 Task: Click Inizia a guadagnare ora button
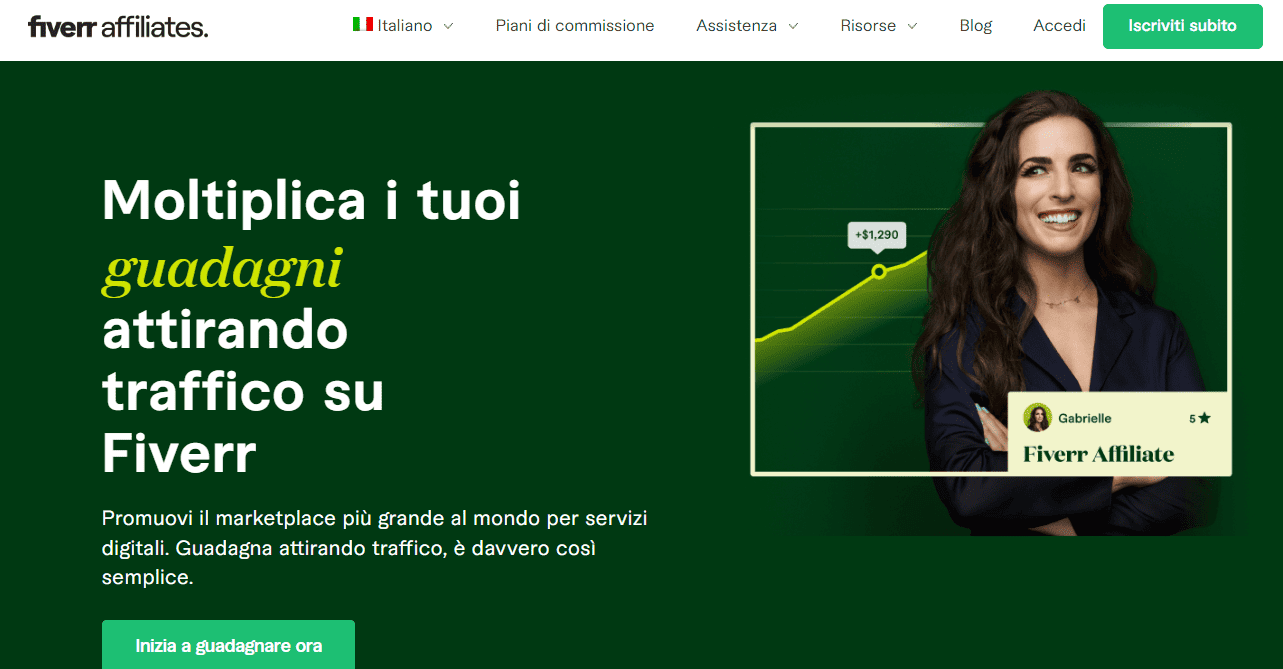pos(228,645)
